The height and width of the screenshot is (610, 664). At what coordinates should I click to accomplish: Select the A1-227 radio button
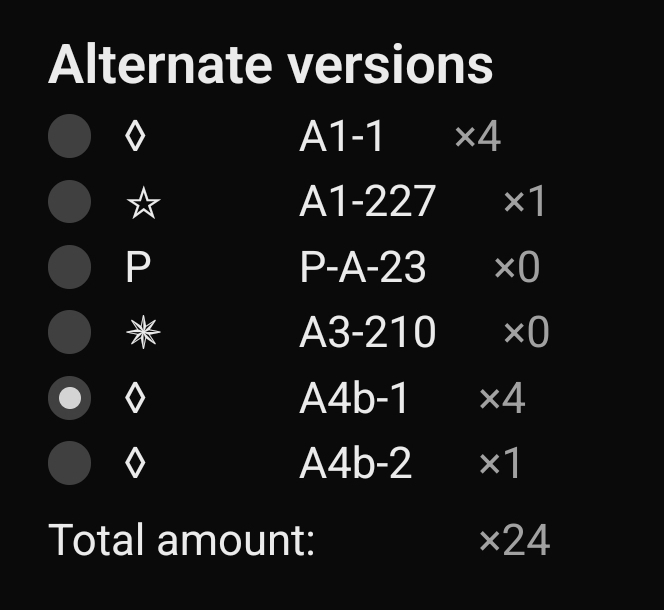tap(69, 202)
